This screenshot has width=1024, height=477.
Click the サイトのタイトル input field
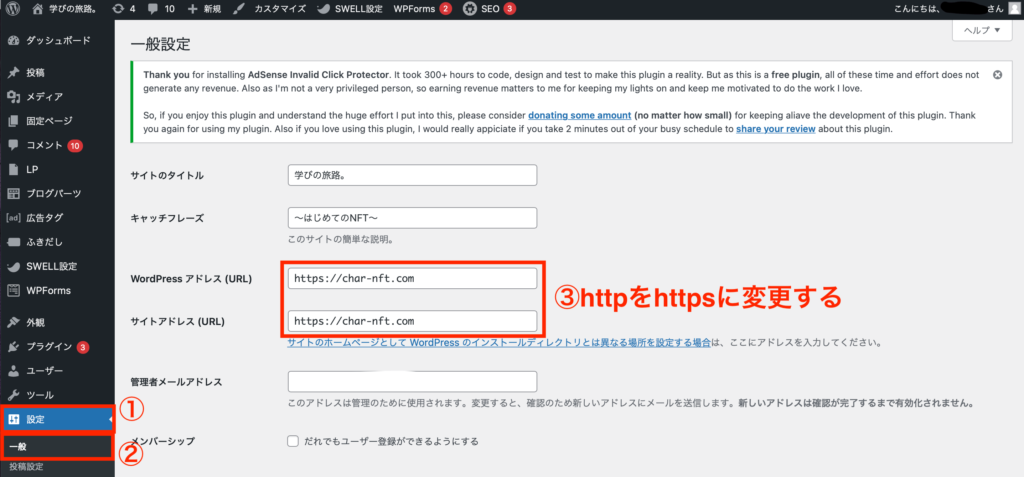coord(412,175)
